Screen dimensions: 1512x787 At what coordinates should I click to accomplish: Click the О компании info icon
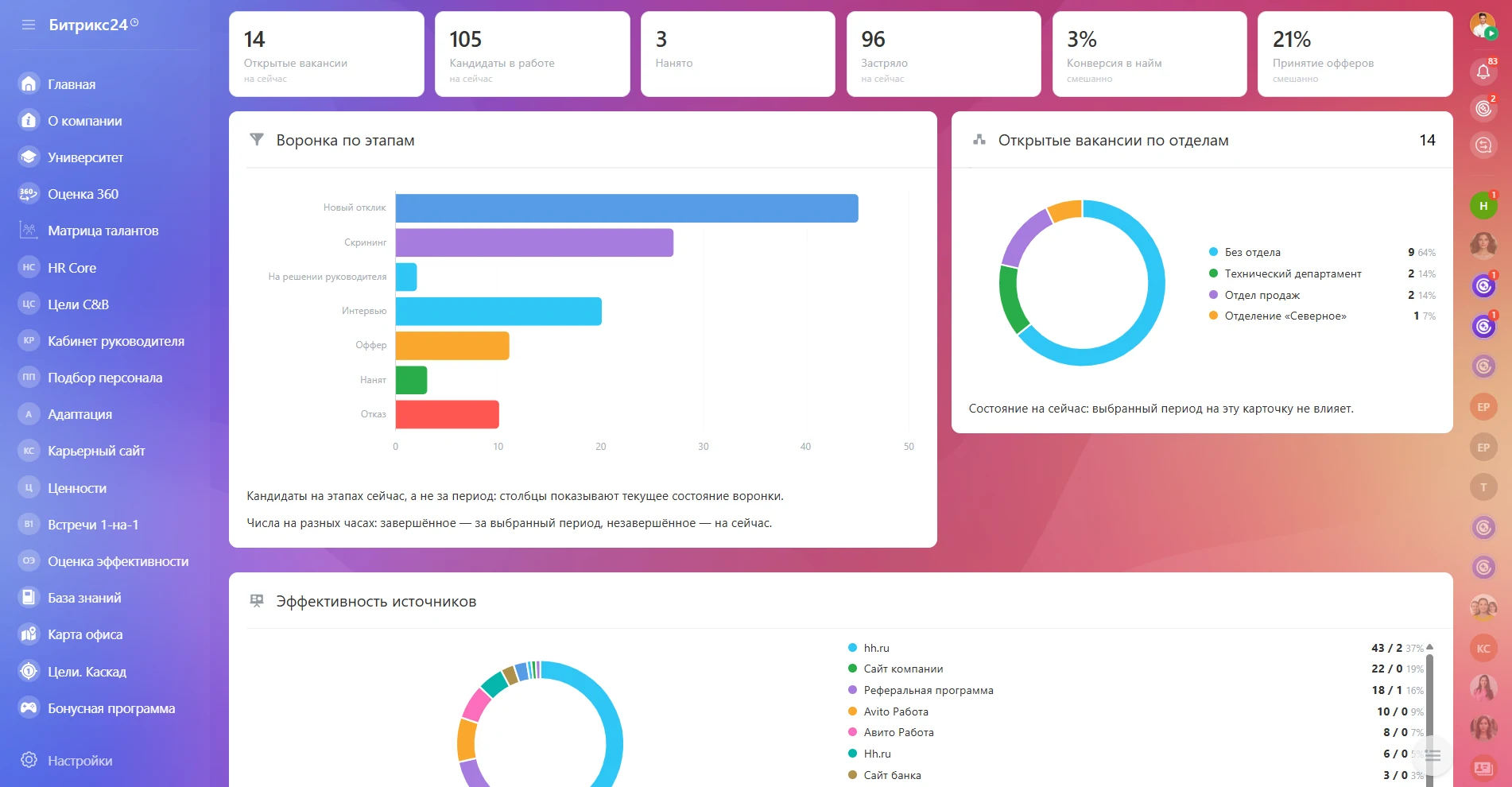click(x=29, y=120)
